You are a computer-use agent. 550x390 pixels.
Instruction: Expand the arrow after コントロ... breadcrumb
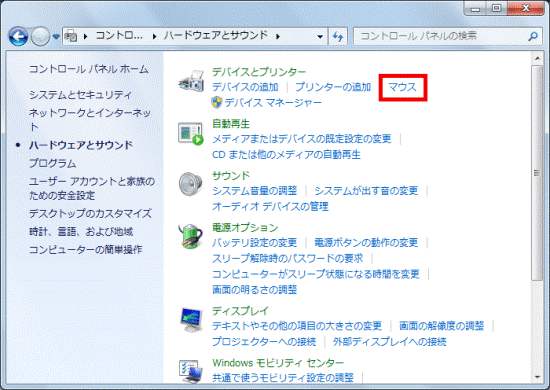[x=154, y=36]
